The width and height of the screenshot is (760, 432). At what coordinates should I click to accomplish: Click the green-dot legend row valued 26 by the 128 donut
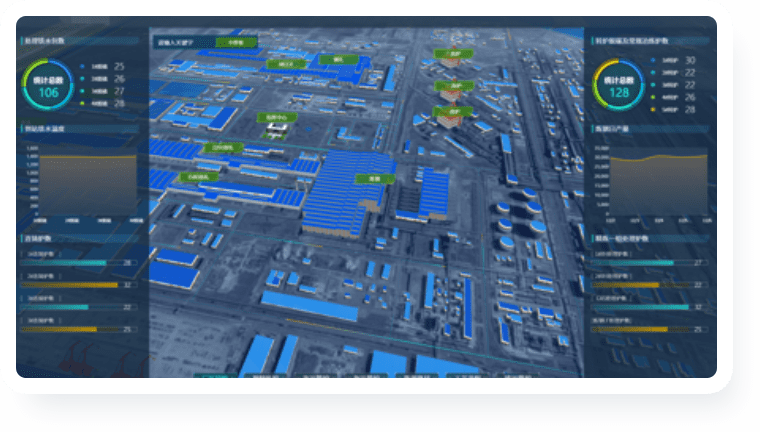(x=674, y=97)
